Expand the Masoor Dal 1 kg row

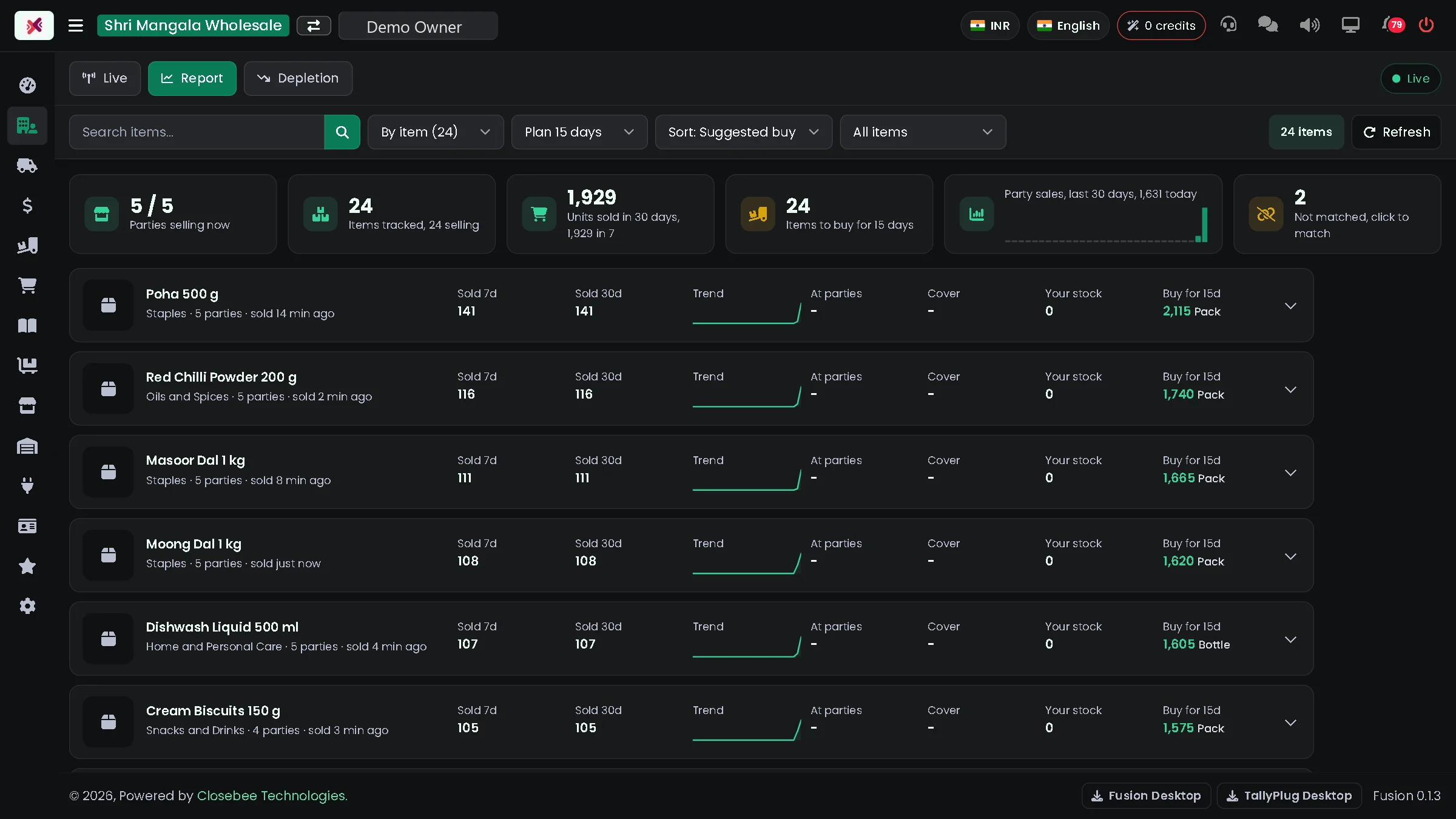(x=1290, y=473)
